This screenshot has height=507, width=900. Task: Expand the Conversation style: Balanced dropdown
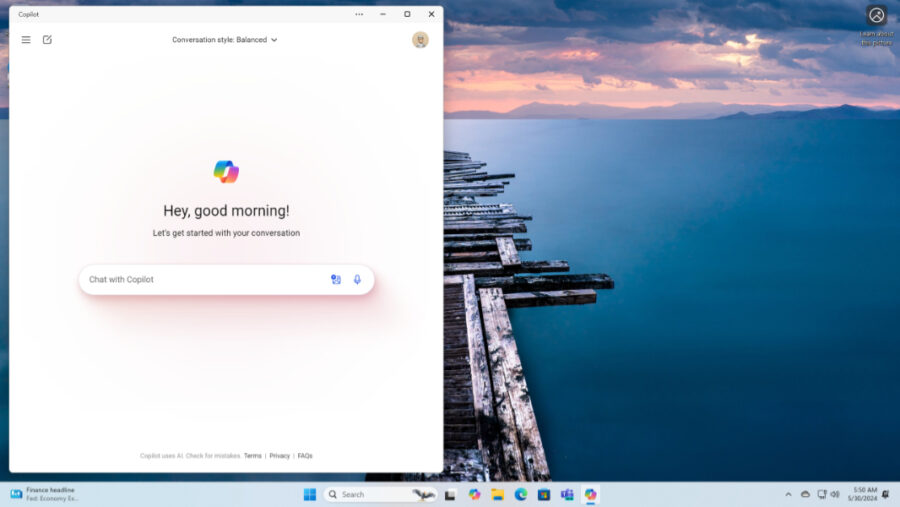pos(225,40)
